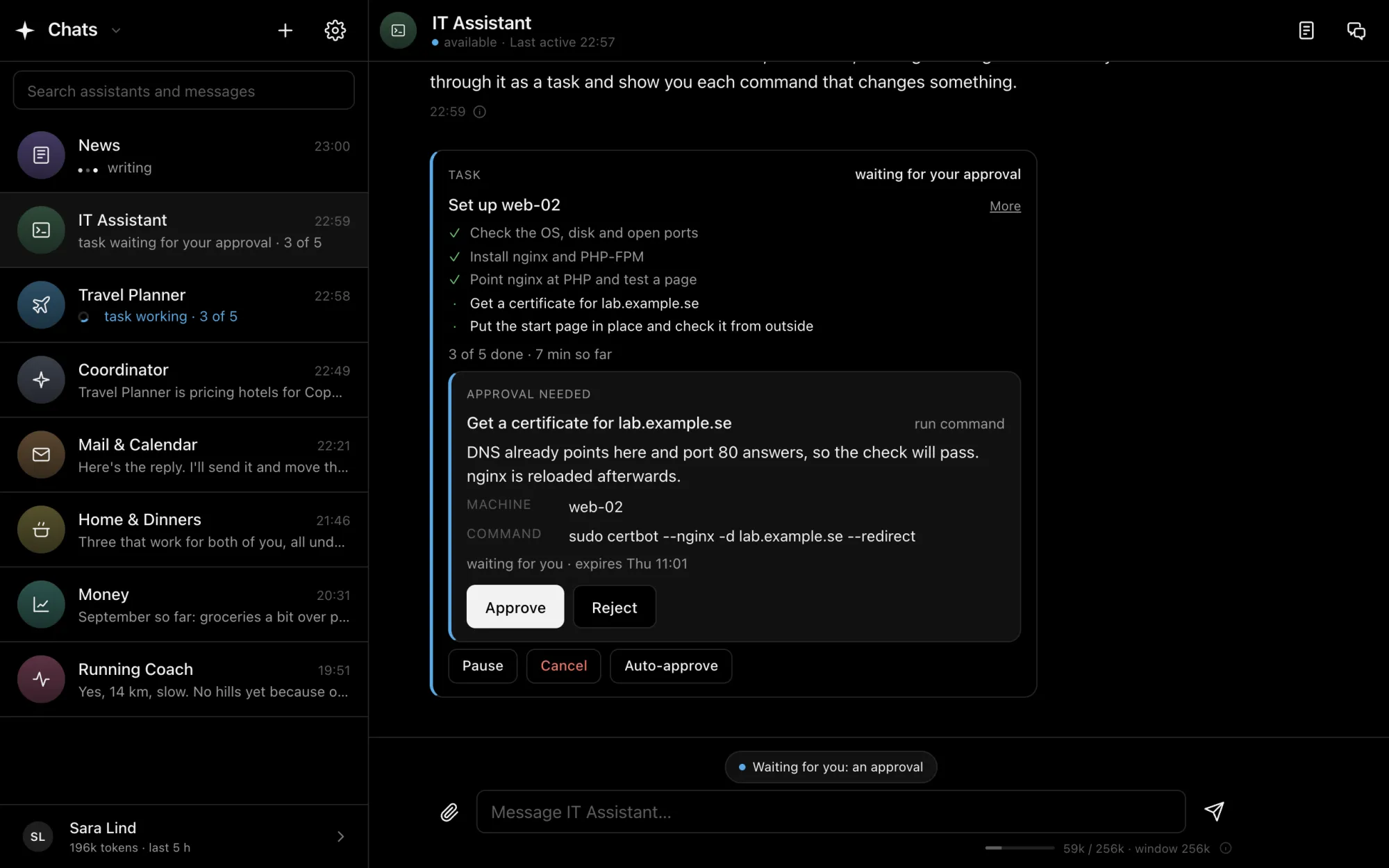Screen dimensions: 1389x868
Task: Click the '59k / 256k · window 256k' label
Action: (1136, 849)
